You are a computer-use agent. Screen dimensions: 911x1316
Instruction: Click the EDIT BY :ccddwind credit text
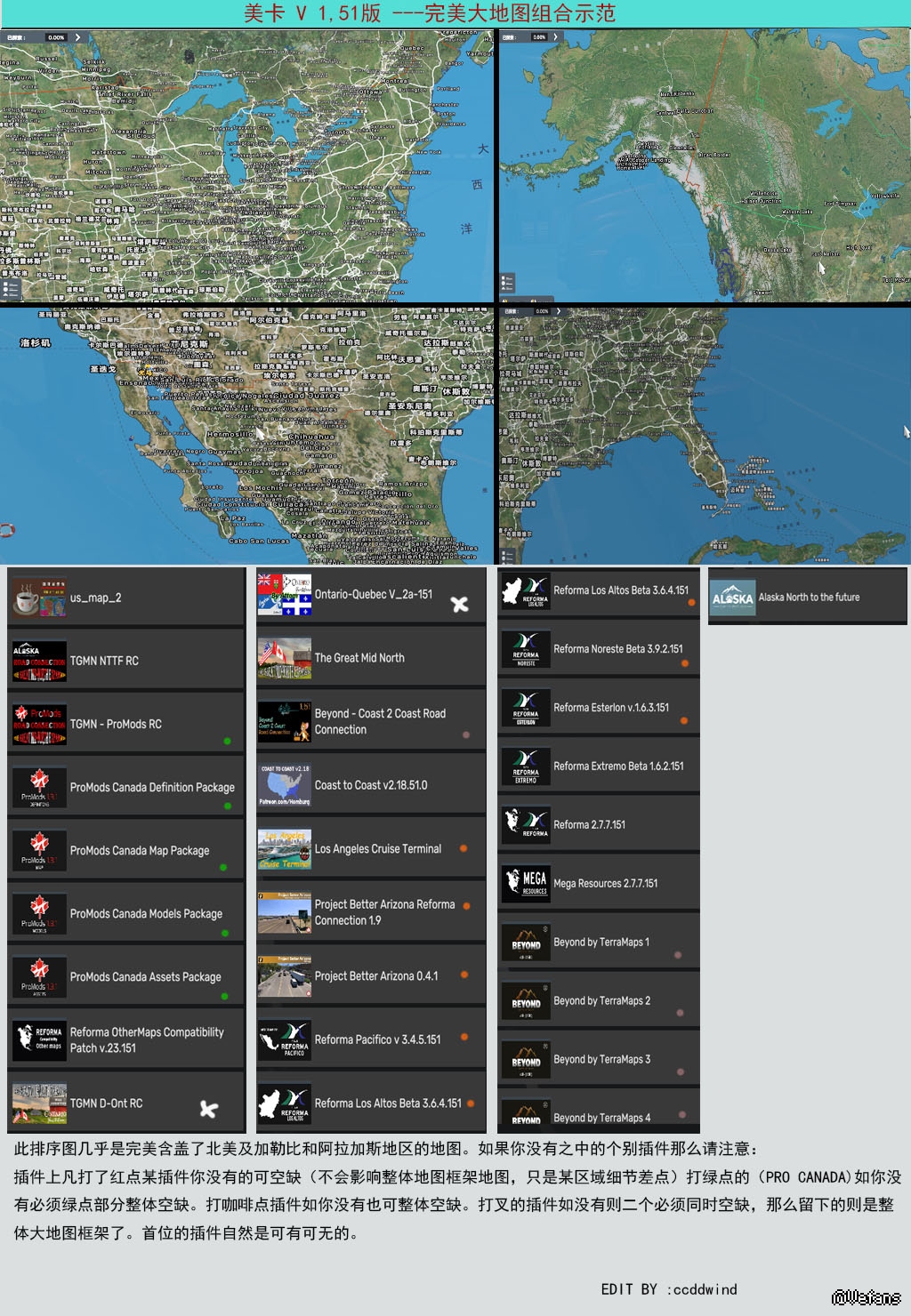tap(669, 1289)
